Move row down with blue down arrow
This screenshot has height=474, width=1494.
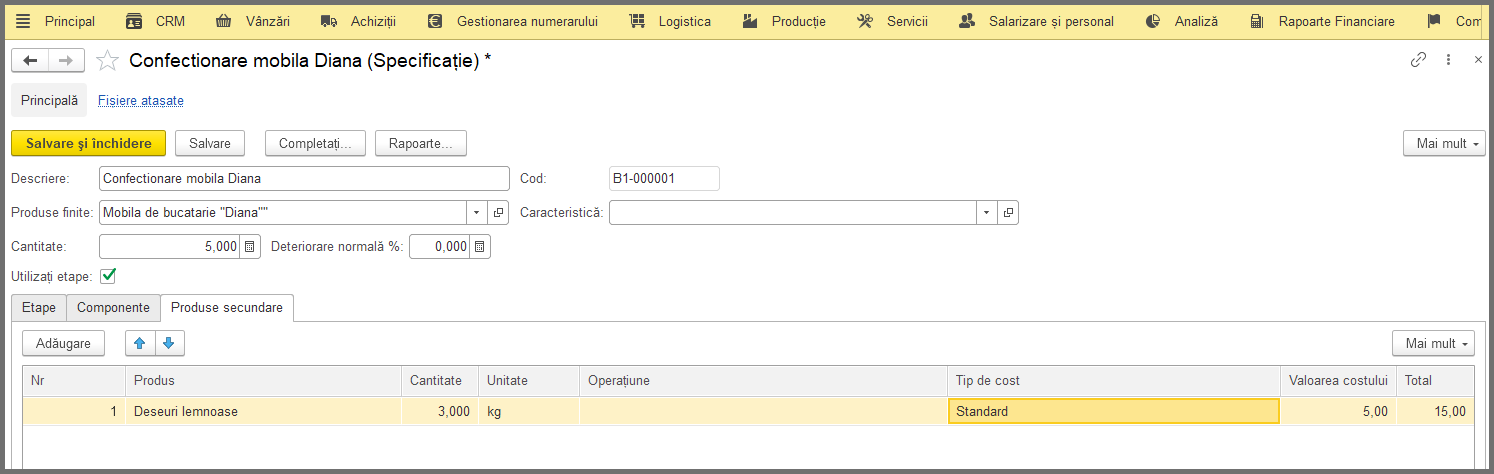click(x=169, y=344)
